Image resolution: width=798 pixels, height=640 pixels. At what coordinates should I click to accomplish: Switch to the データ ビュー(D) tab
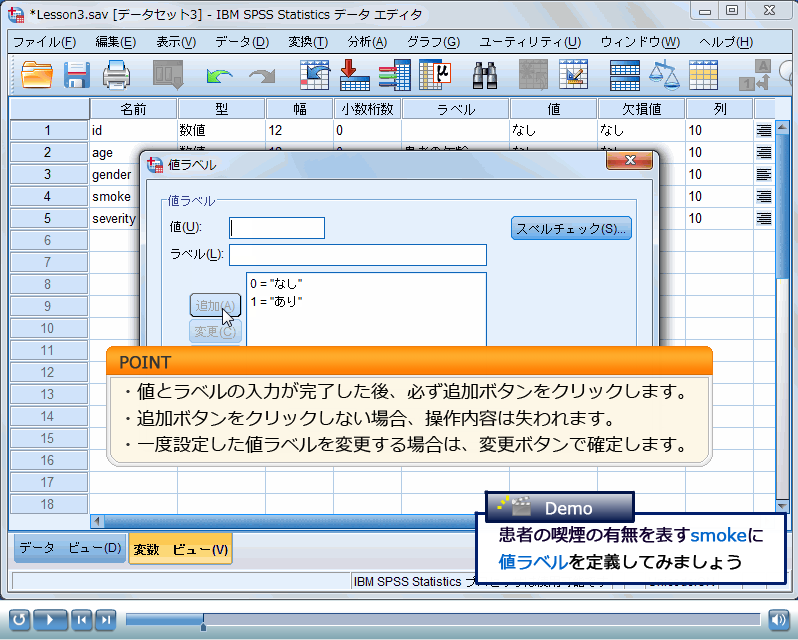pos(70,548)
